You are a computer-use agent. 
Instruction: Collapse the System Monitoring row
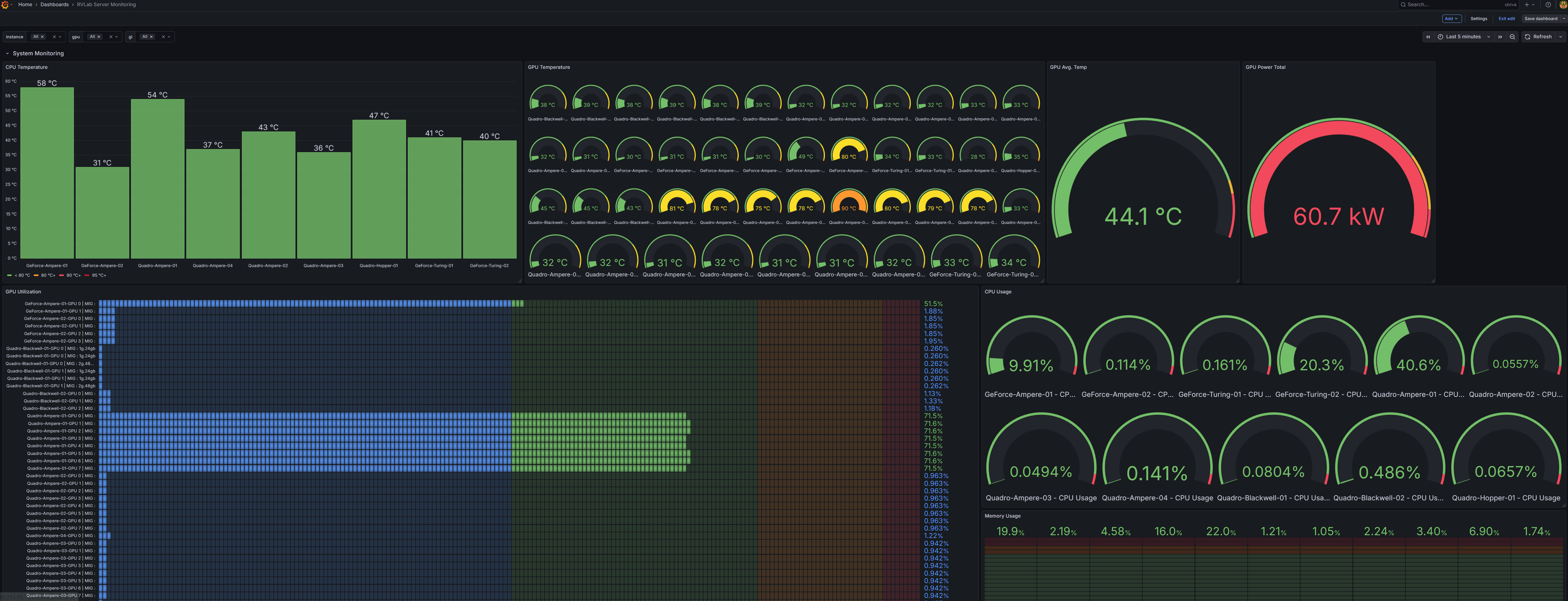pos(7,53)
